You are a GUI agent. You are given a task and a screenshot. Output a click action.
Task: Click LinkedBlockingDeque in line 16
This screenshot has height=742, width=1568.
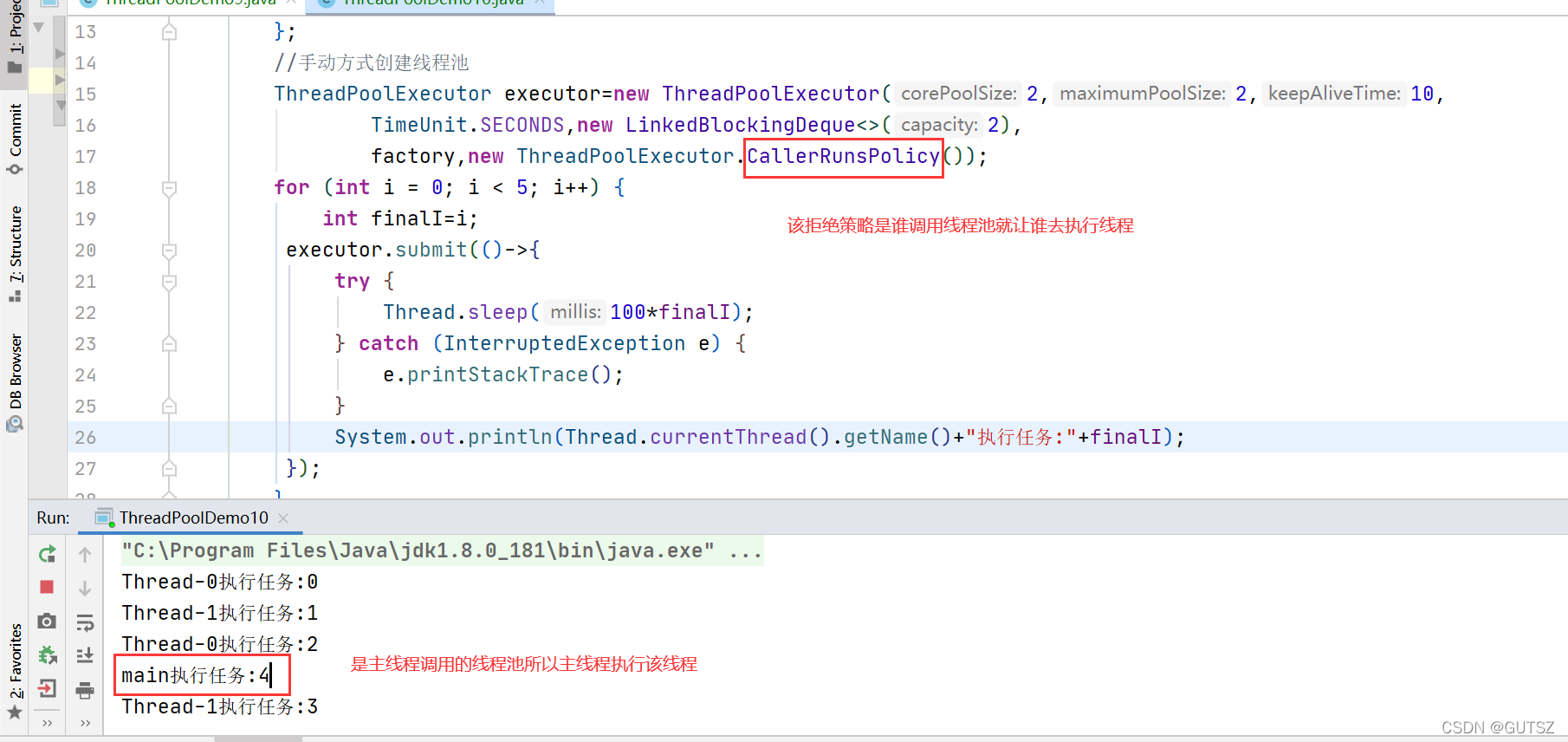741,125
